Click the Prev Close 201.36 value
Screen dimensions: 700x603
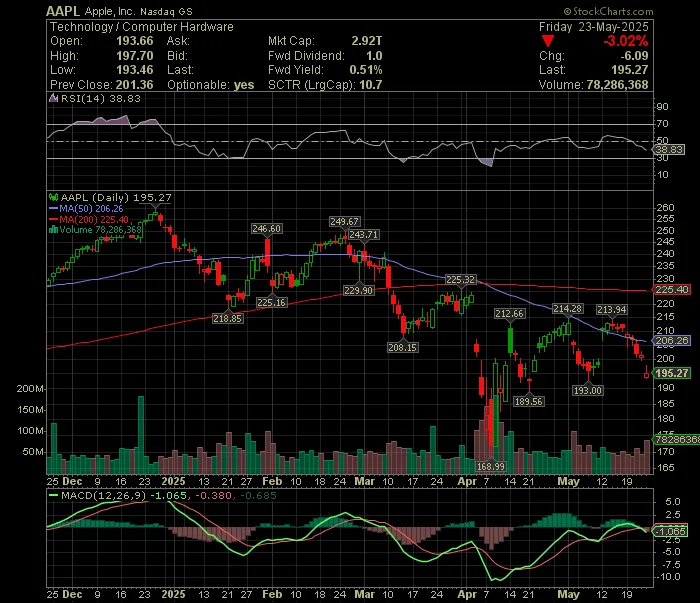(134, 84)
